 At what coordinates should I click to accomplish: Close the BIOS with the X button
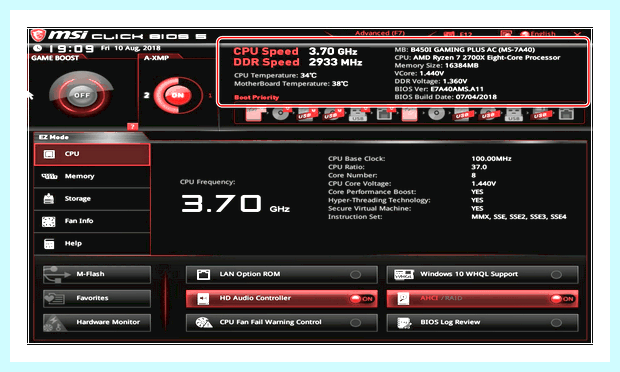coord(577,34)
